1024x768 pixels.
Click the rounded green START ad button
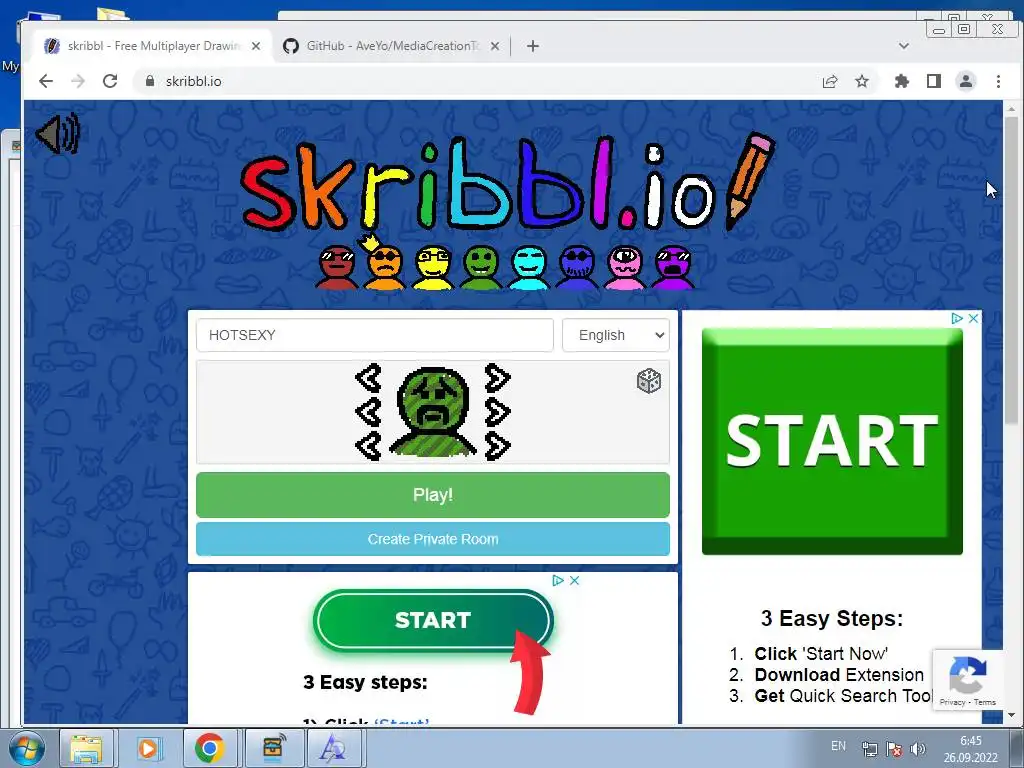tap(434, 620)
